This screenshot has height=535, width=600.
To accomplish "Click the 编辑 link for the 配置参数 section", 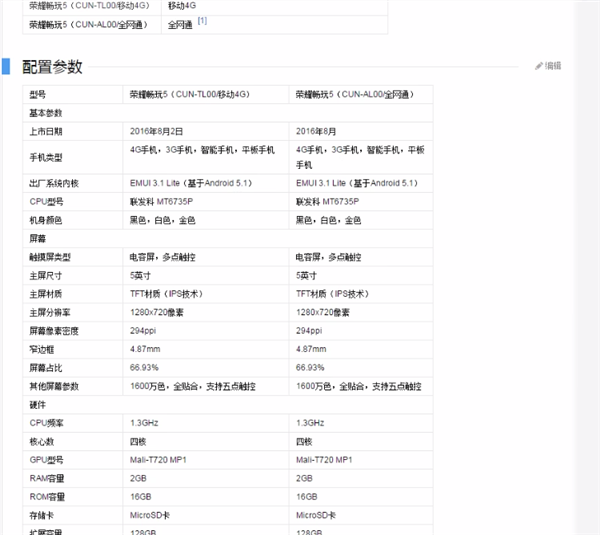I will click(x=553, y=66).
